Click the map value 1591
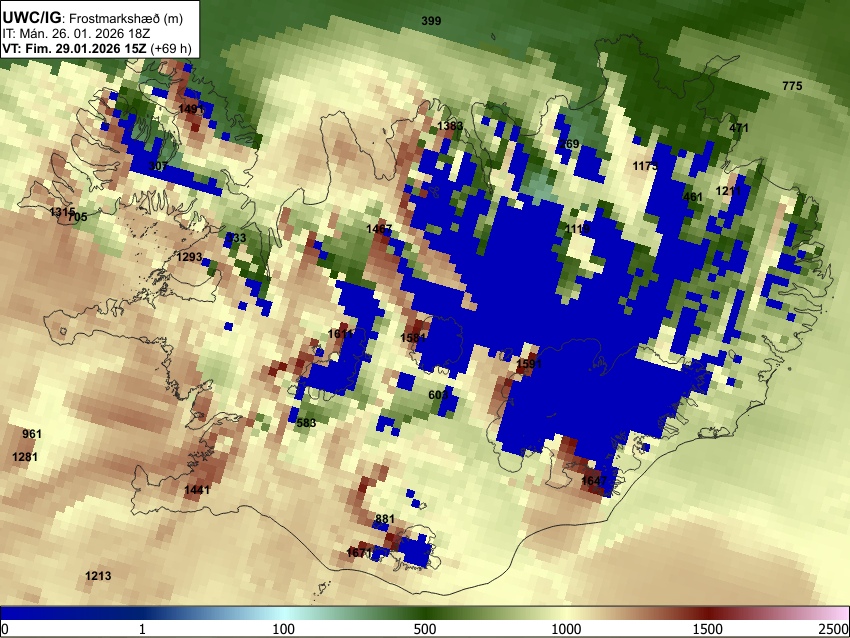Screen dimensions: 850x638 coord(529,364)
